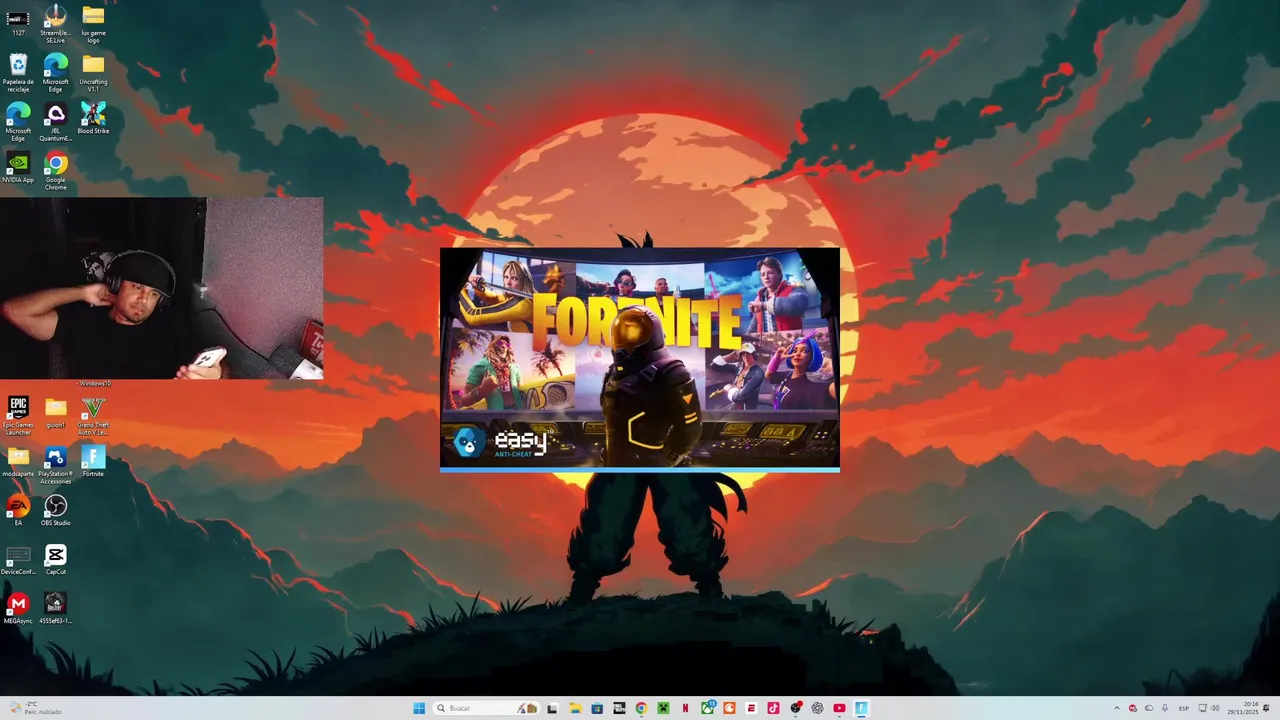Open Papelera de reciclaje

tap(18, 72)
